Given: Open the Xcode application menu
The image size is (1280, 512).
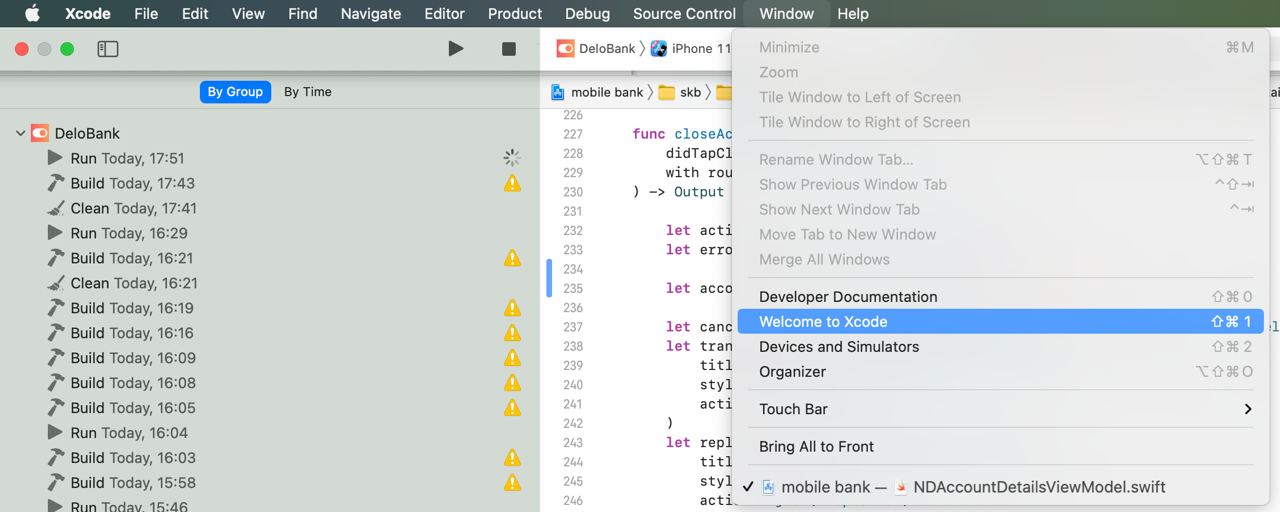Looking at the screenshot, I should tap(89, 13).
